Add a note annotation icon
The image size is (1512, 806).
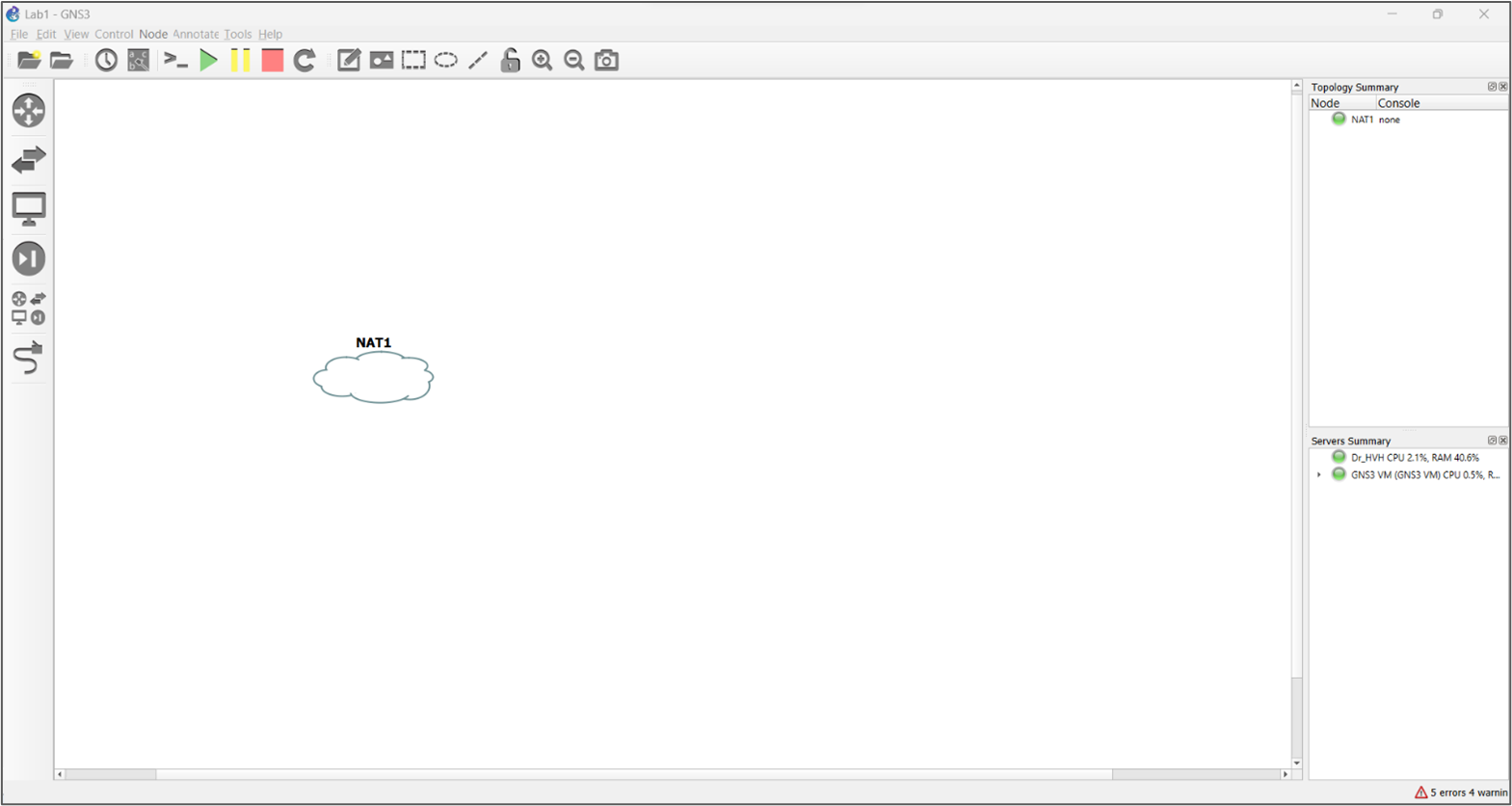pyautogui.click(x=349, y=60)
